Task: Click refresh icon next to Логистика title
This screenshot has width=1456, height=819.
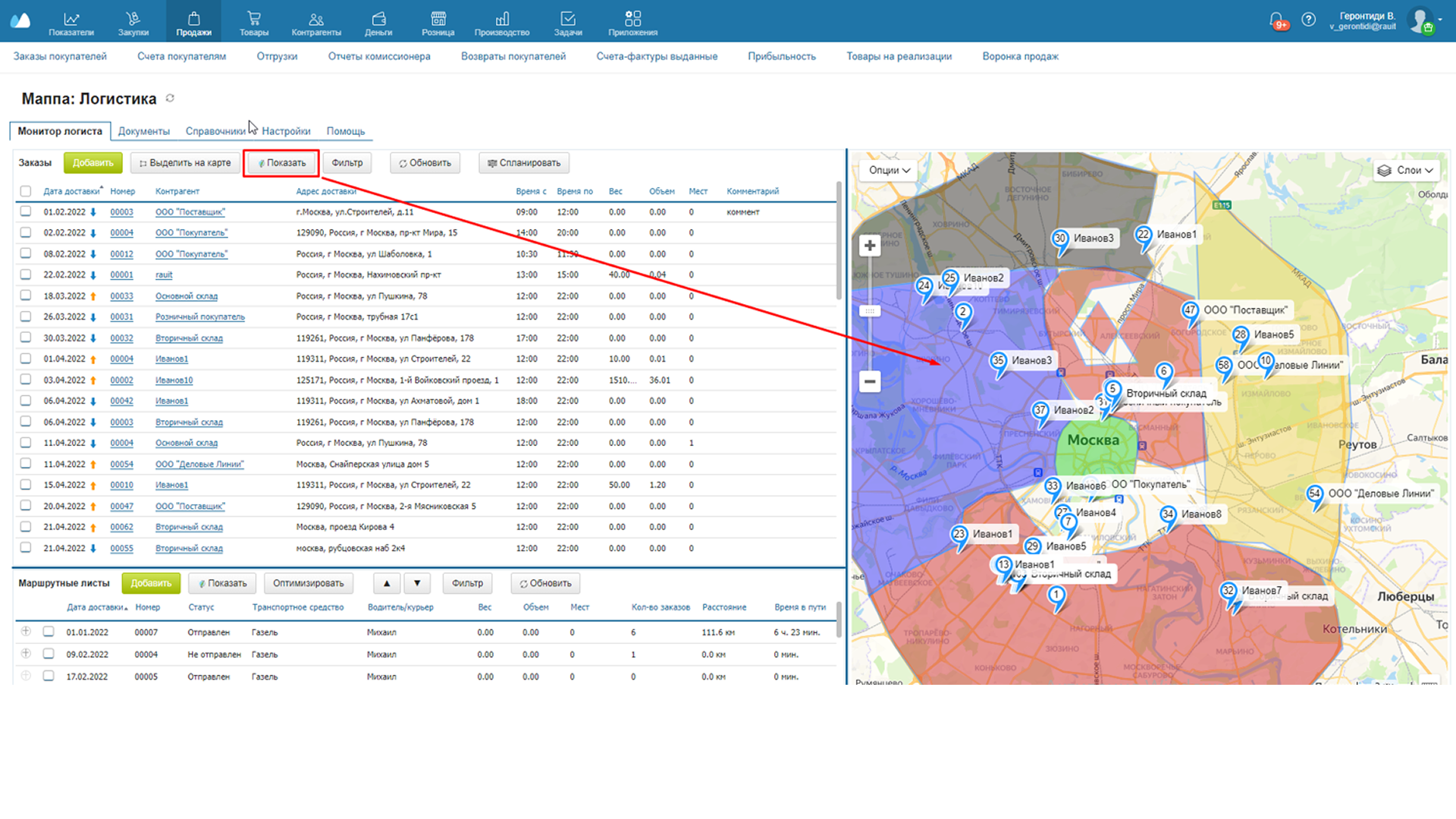Action: (x=171, y=99)
